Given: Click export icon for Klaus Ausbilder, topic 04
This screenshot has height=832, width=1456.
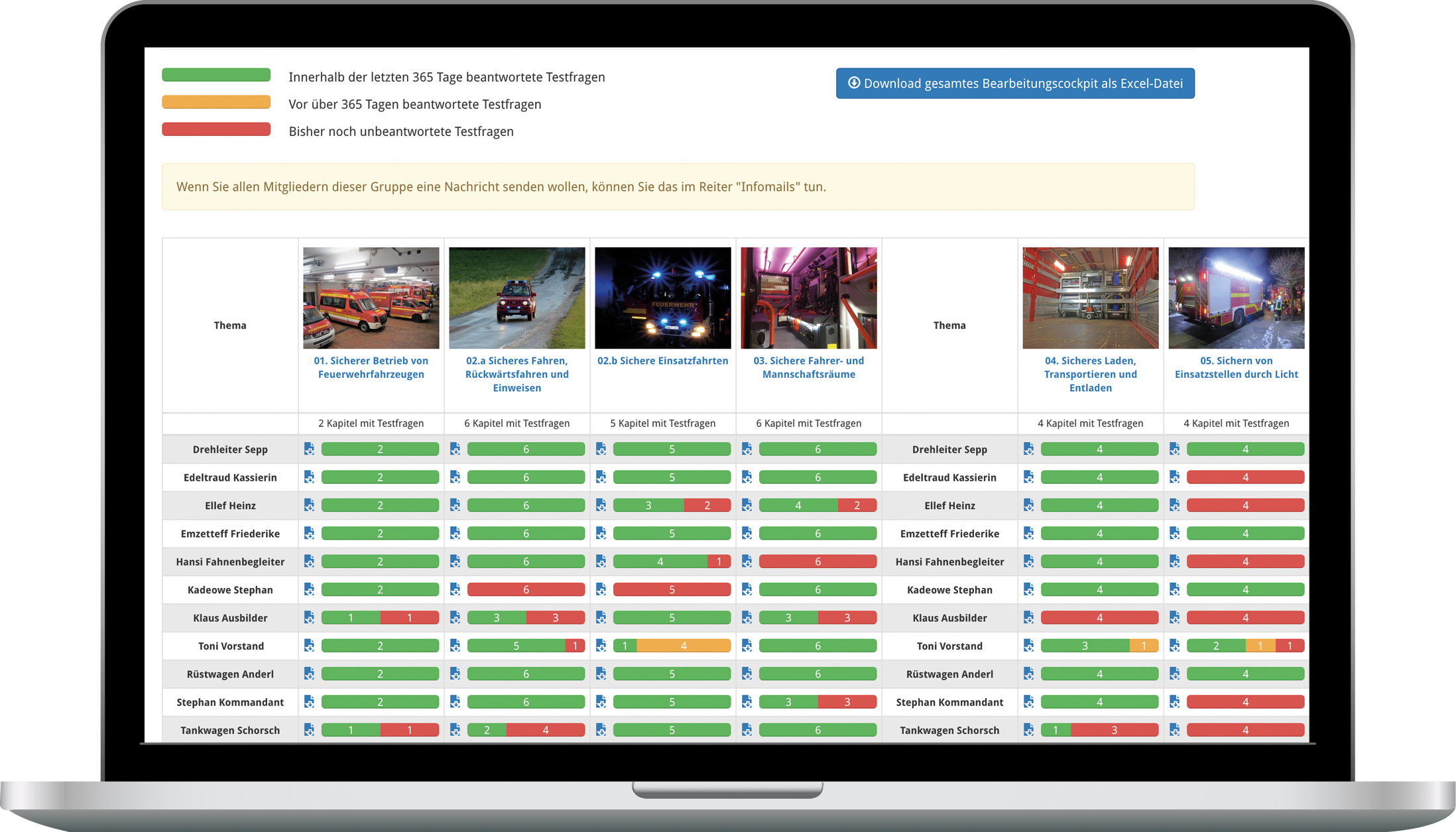Looking at the screenshot, I should (1028, 617).
